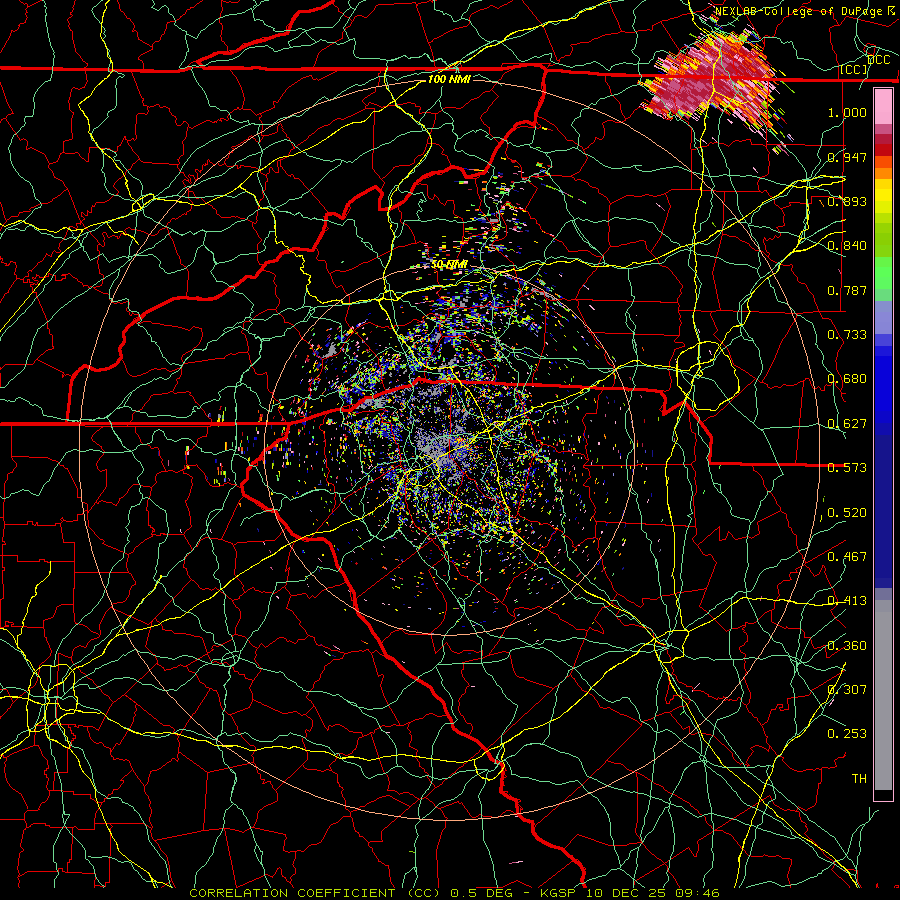Click the pink segment of the color bar
Viewport: 900px width, 900px height.
[x=883, y=107]
